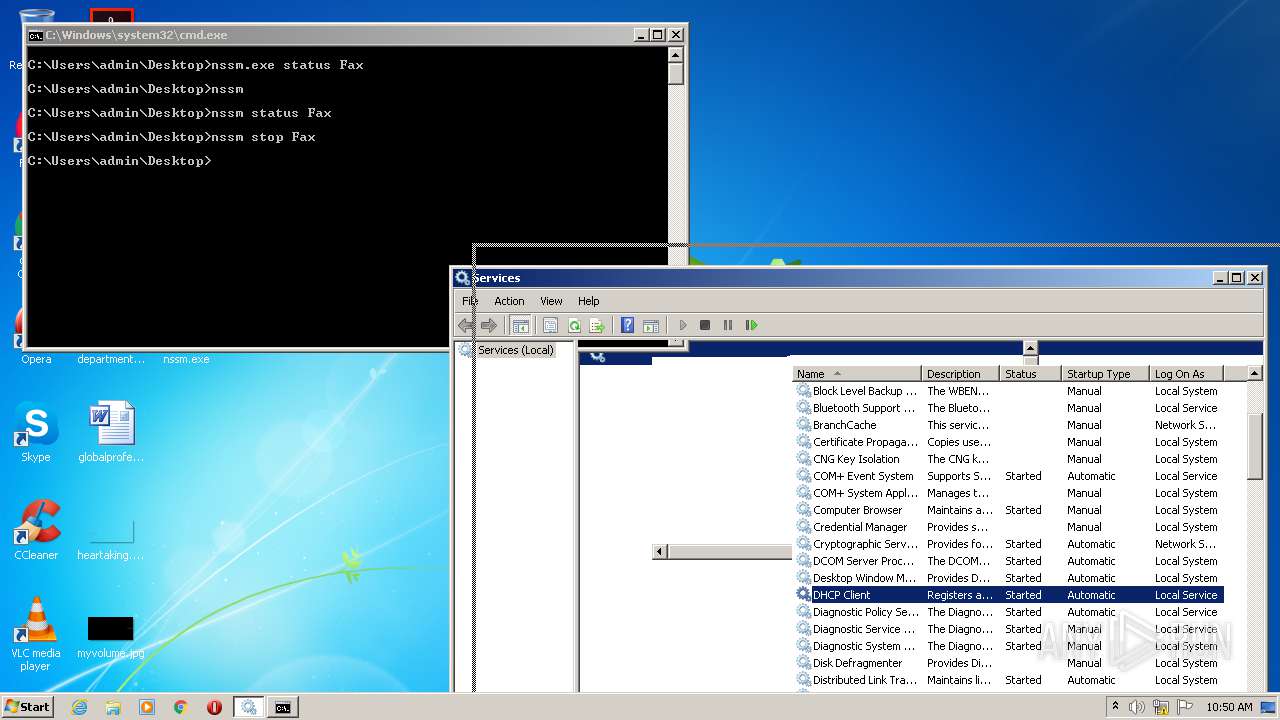Click the cmd.exe window scrollbar up arrow
Viewport: 1280px width, 720px height.
676,55
